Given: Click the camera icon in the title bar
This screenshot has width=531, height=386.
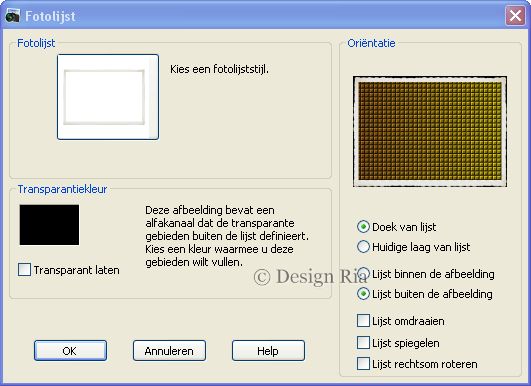Looking at the screenshot, I should 12,16.
